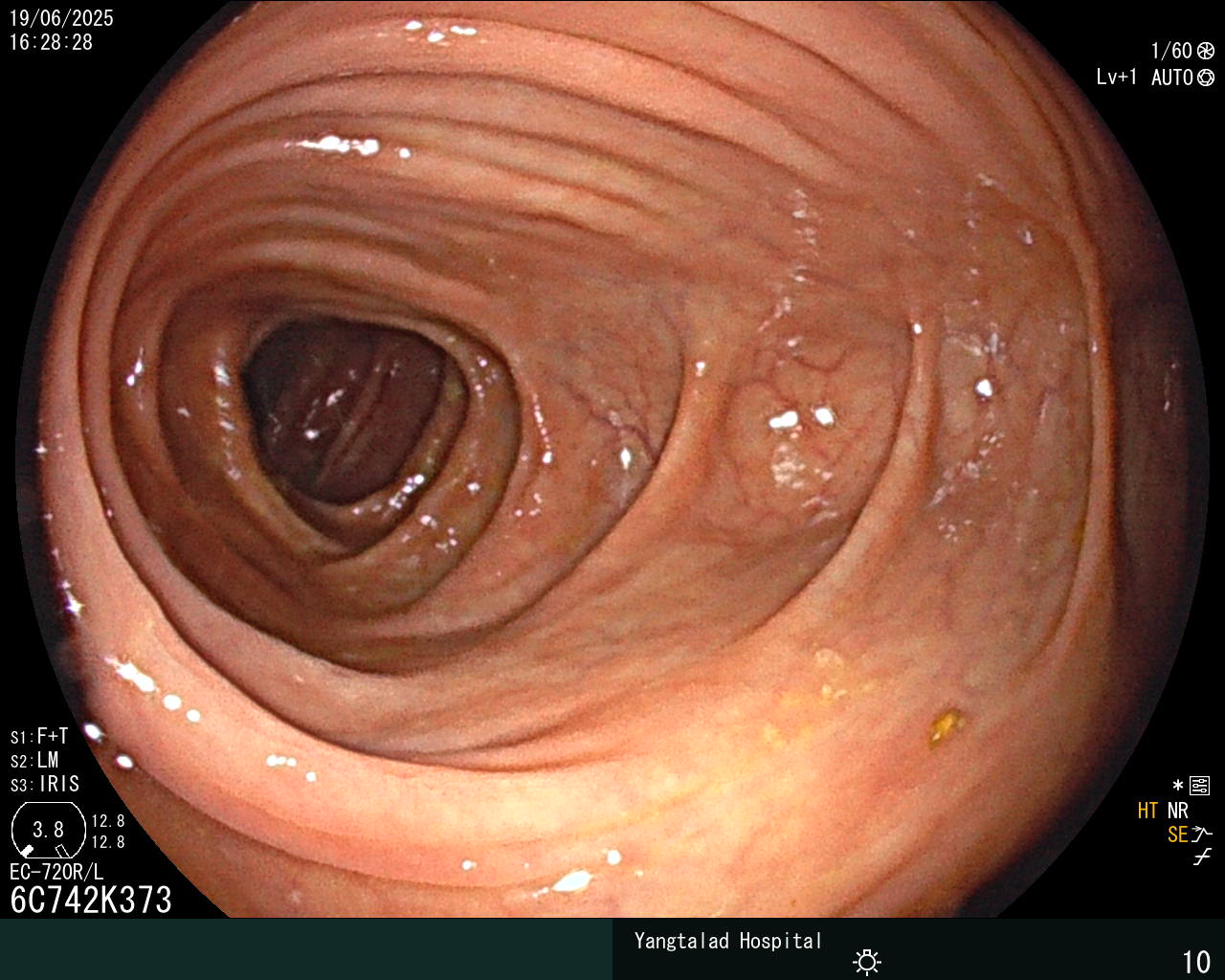Screen dimensions: 1225x980
Task: Click the Yangtalad Hospital label
Action: click(x=727, y=941)
